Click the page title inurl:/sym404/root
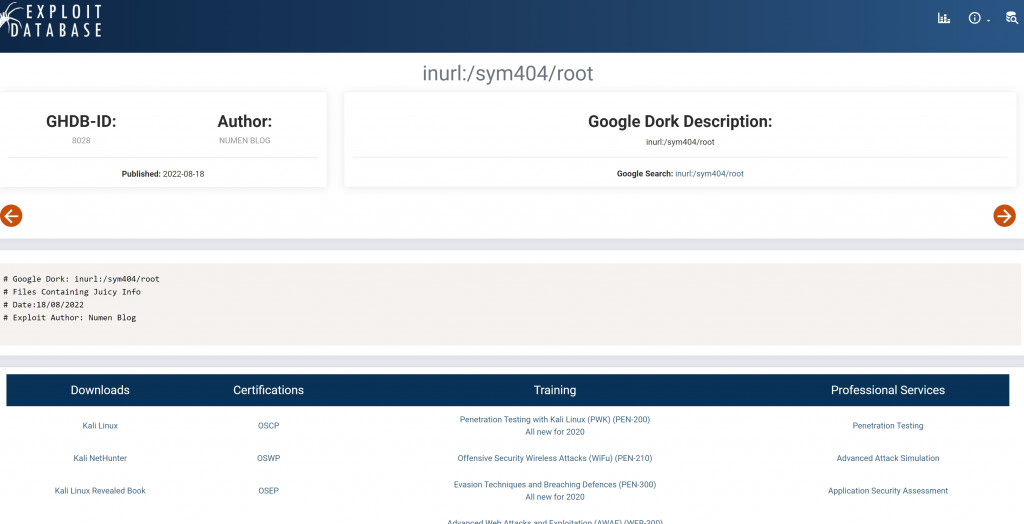The width and height of the screenshot is (1024, 524). pos(507,73)
